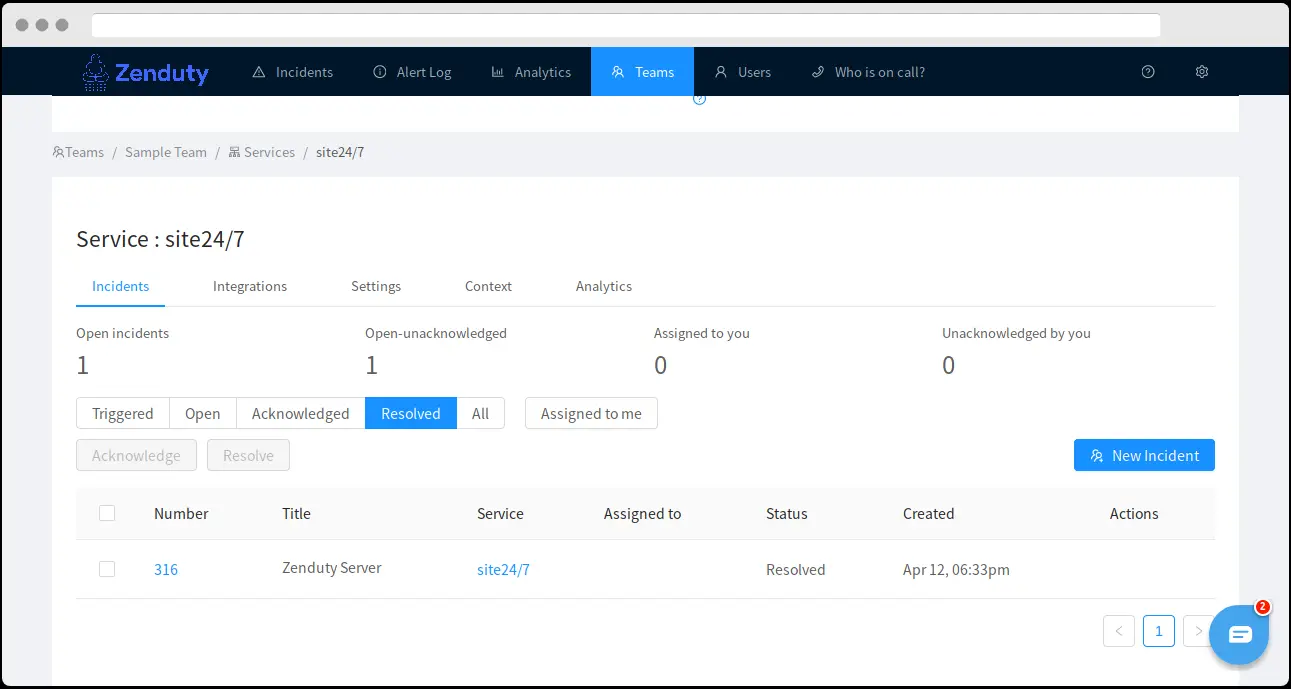Switch to the Incidents service tab
This screenshot has width=1291, height=689.
121,286
